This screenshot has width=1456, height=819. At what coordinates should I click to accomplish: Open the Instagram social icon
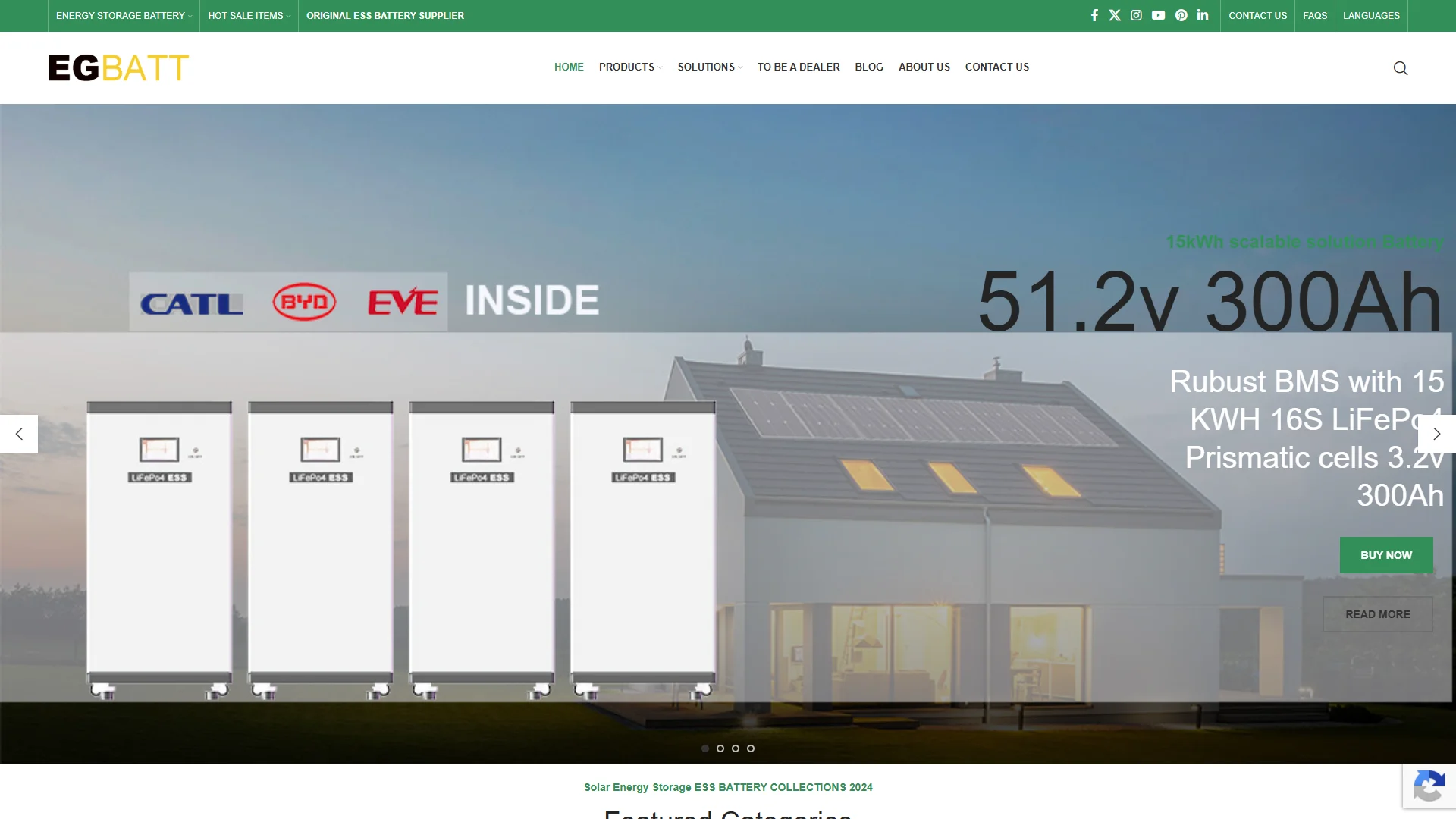pyautogui.click(x=1136, y=15)
